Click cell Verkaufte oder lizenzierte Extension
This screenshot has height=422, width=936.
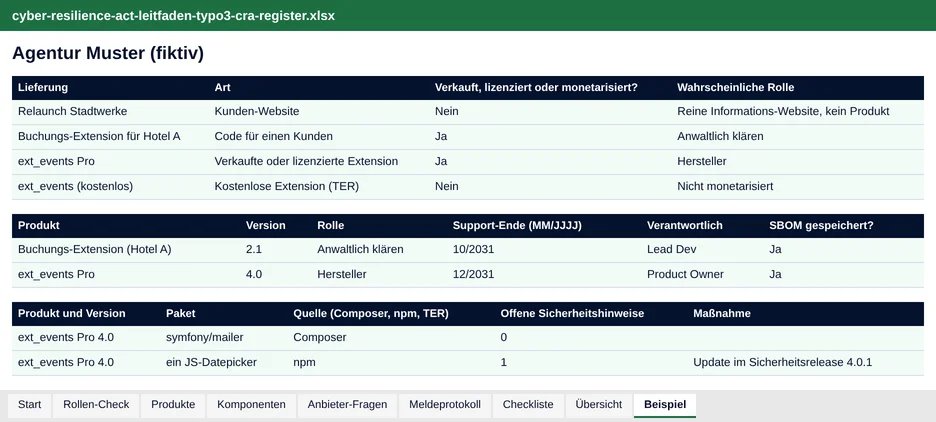(x=306, y=162)
